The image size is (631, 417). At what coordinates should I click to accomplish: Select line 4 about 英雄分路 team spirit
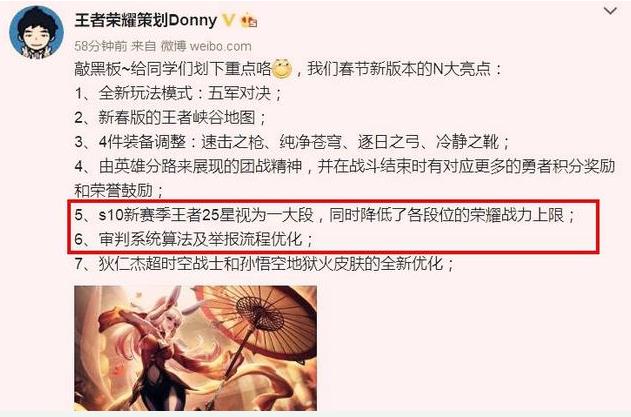[345, 178]
